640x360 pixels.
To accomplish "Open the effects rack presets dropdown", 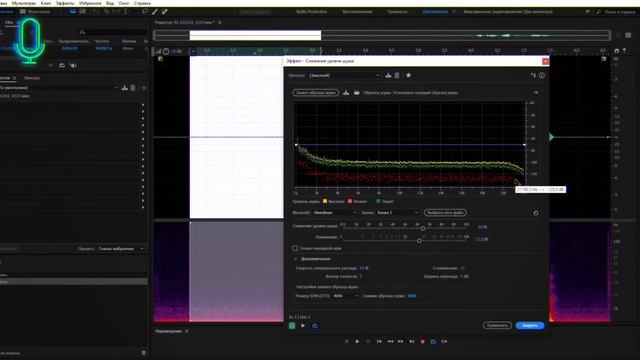I will tap(60, 88).
